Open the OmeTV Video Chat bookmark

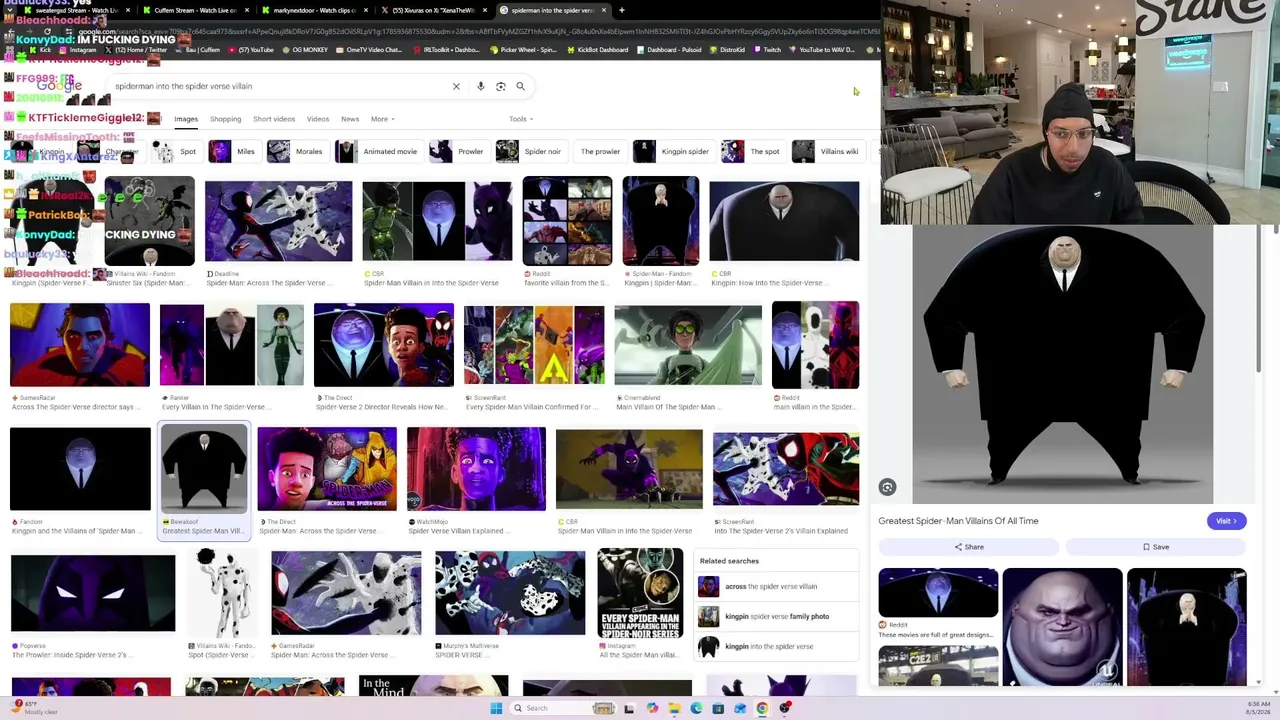(x=370, y=49)
